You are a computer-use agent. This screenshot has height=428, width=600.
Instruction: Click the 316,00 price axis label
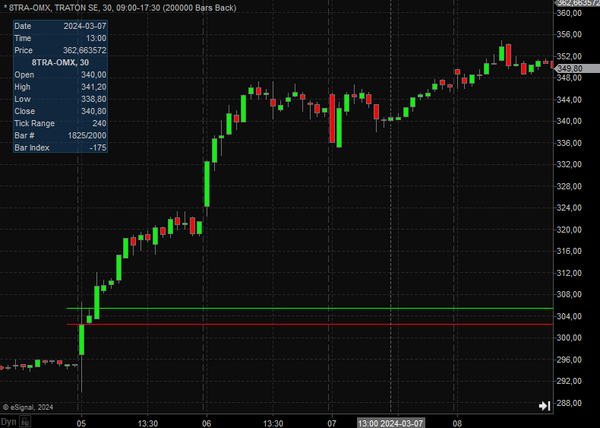click(570, 251)
